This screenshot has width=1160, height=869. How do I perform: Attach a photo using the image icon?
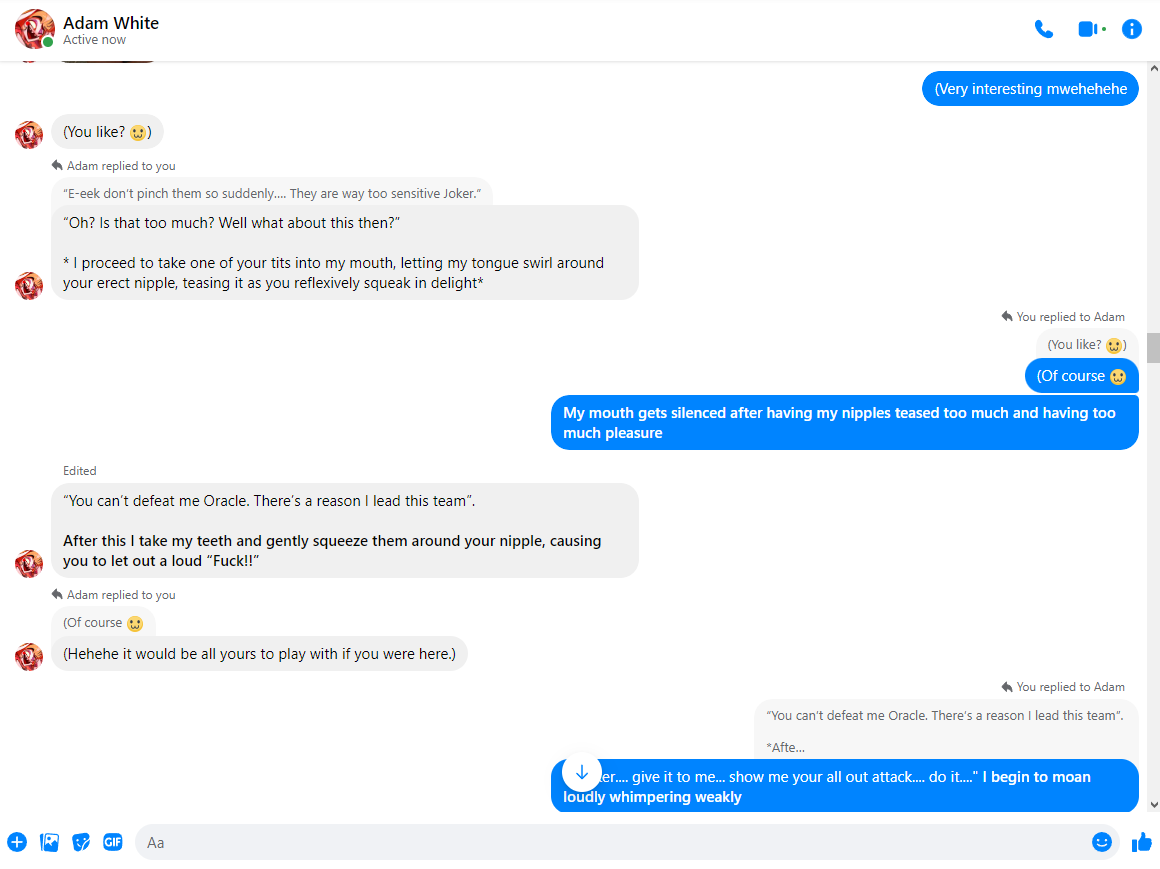pyautogui.click(x=50, y=842)
